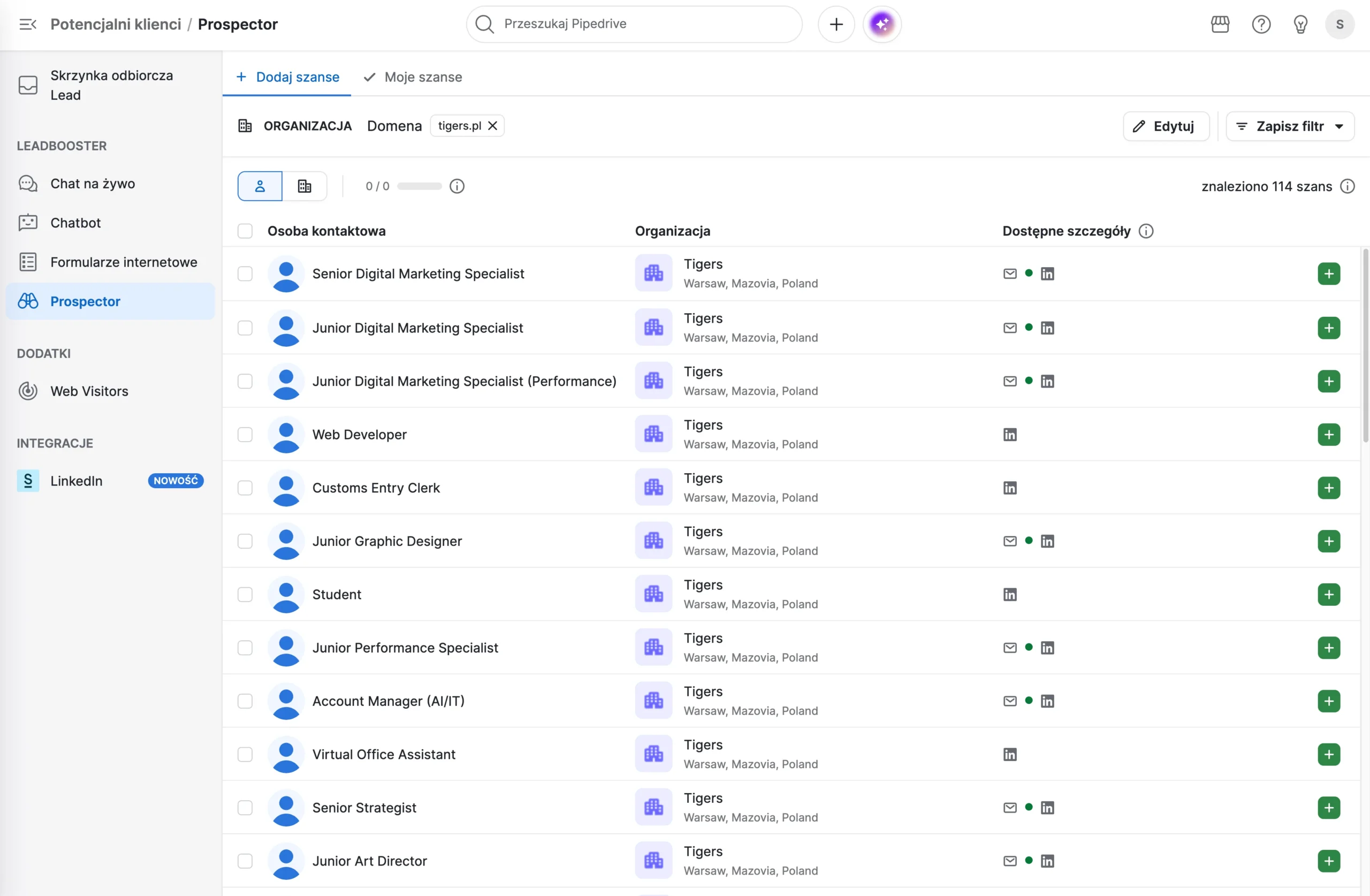Click the quick add plus button

tap(836, 24)
